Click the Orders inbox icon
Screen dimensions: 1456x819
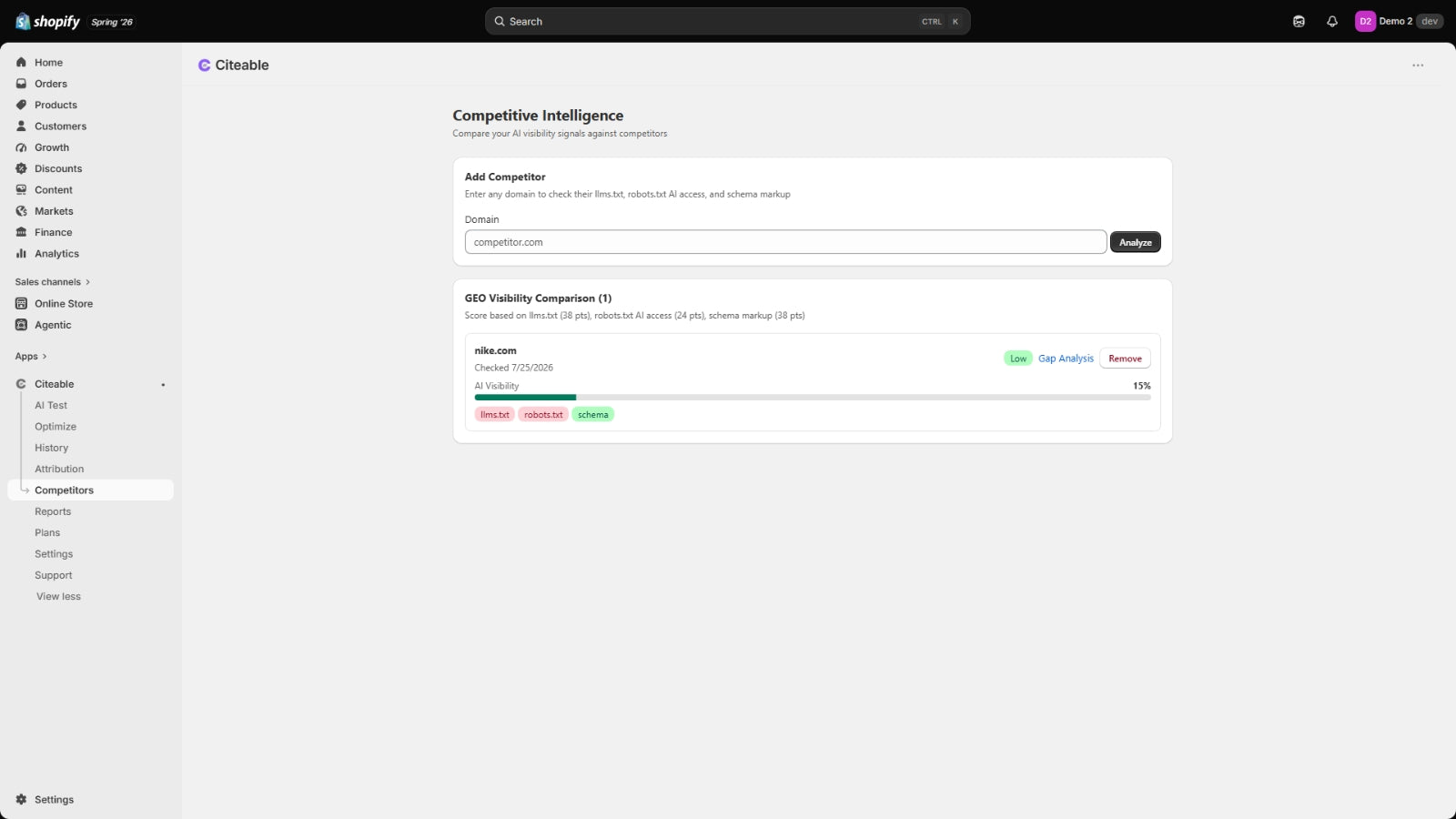[21, 84]
